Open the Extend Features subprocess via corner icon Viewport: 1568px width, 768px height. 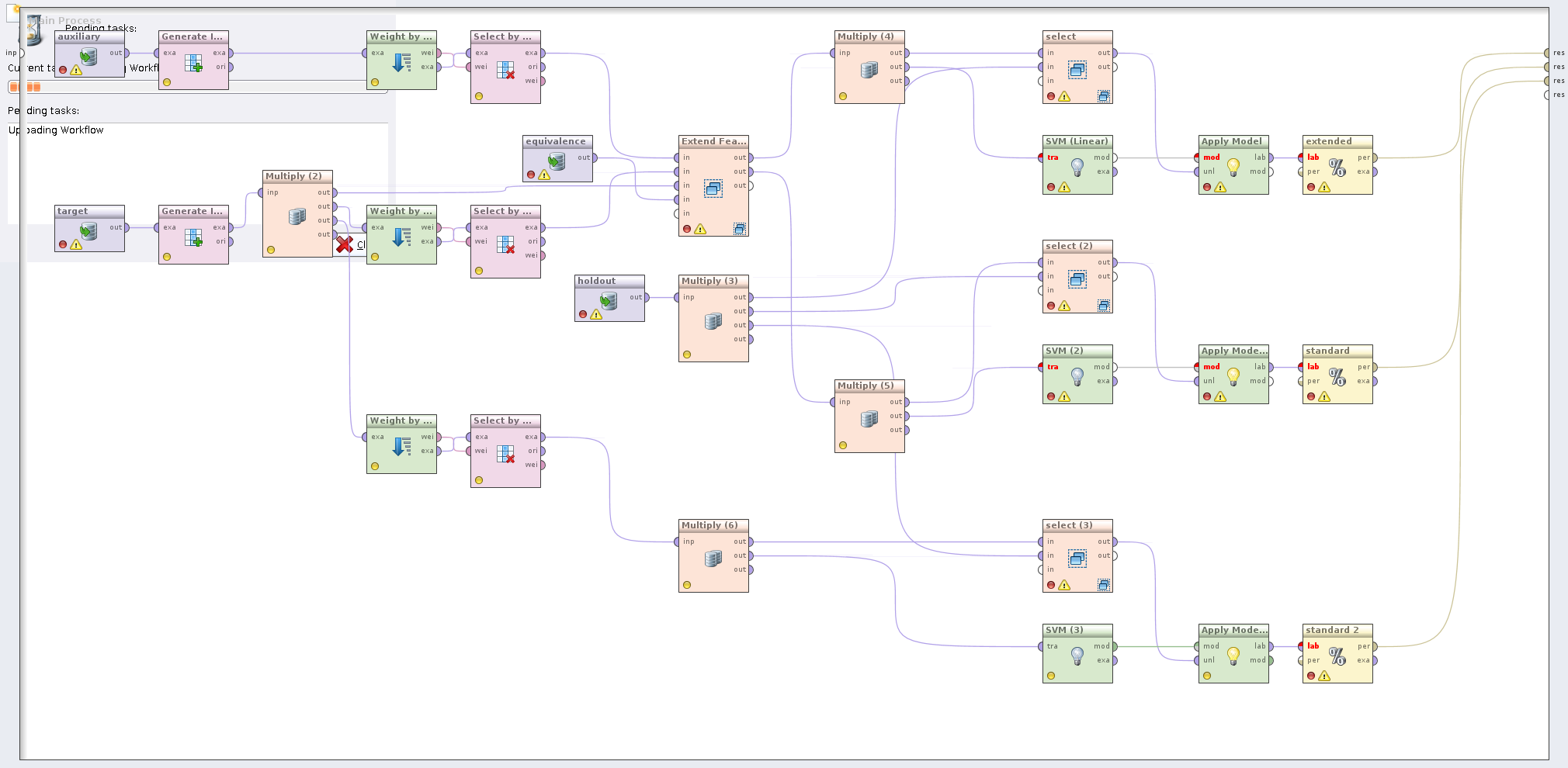coord(740,229)
